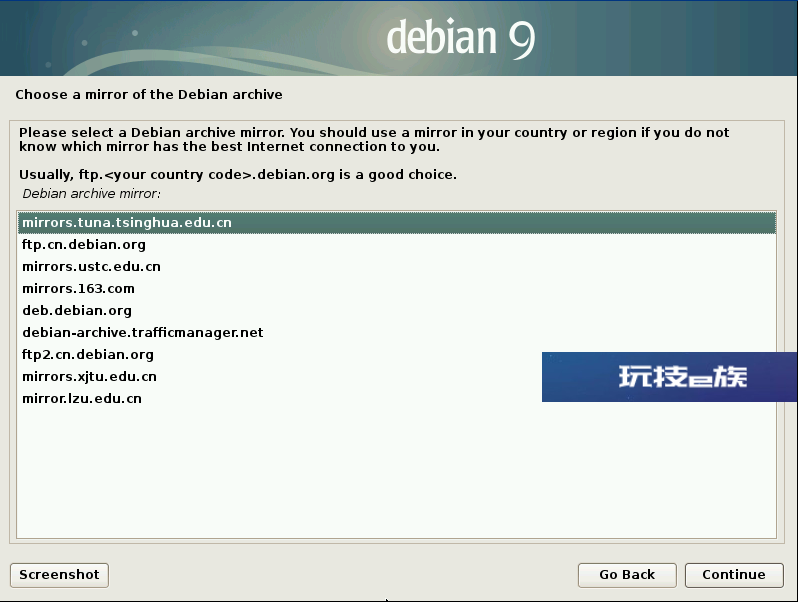798x602 pixels.
Task: Select debian-archive.trafficmanager.net mirror
Action: (397, 332)
